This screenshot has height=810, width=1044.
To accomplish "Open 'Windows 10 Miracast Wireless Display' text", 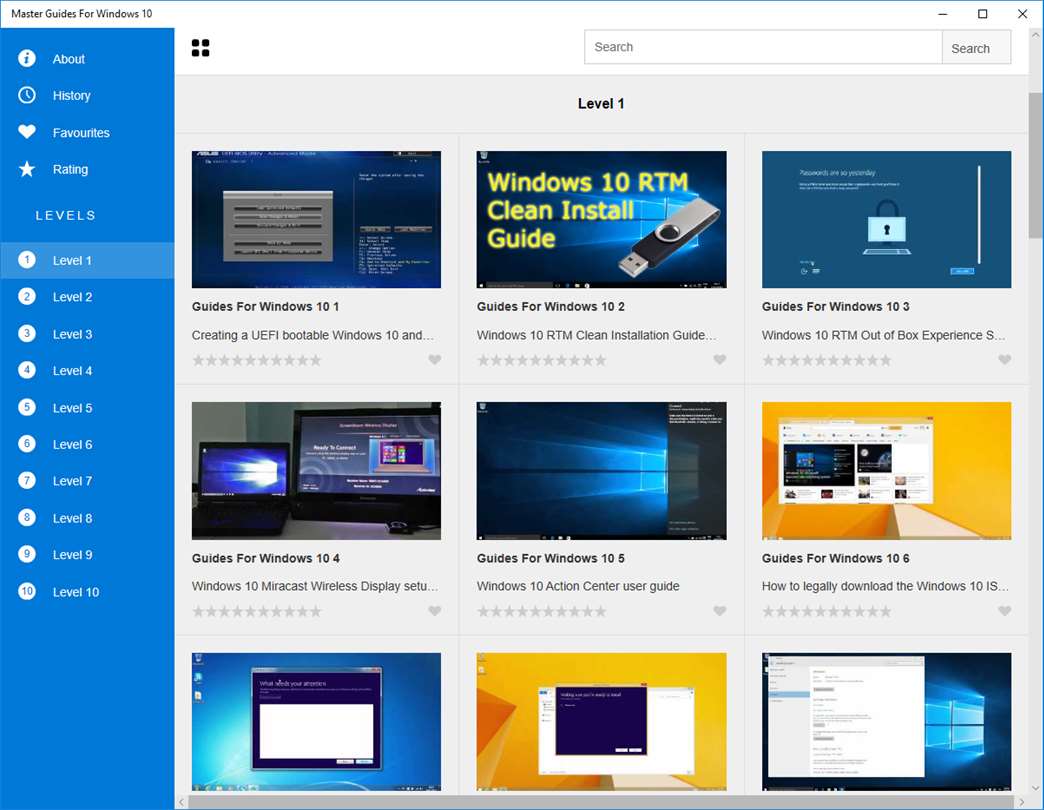I will (x=315, y=586).
